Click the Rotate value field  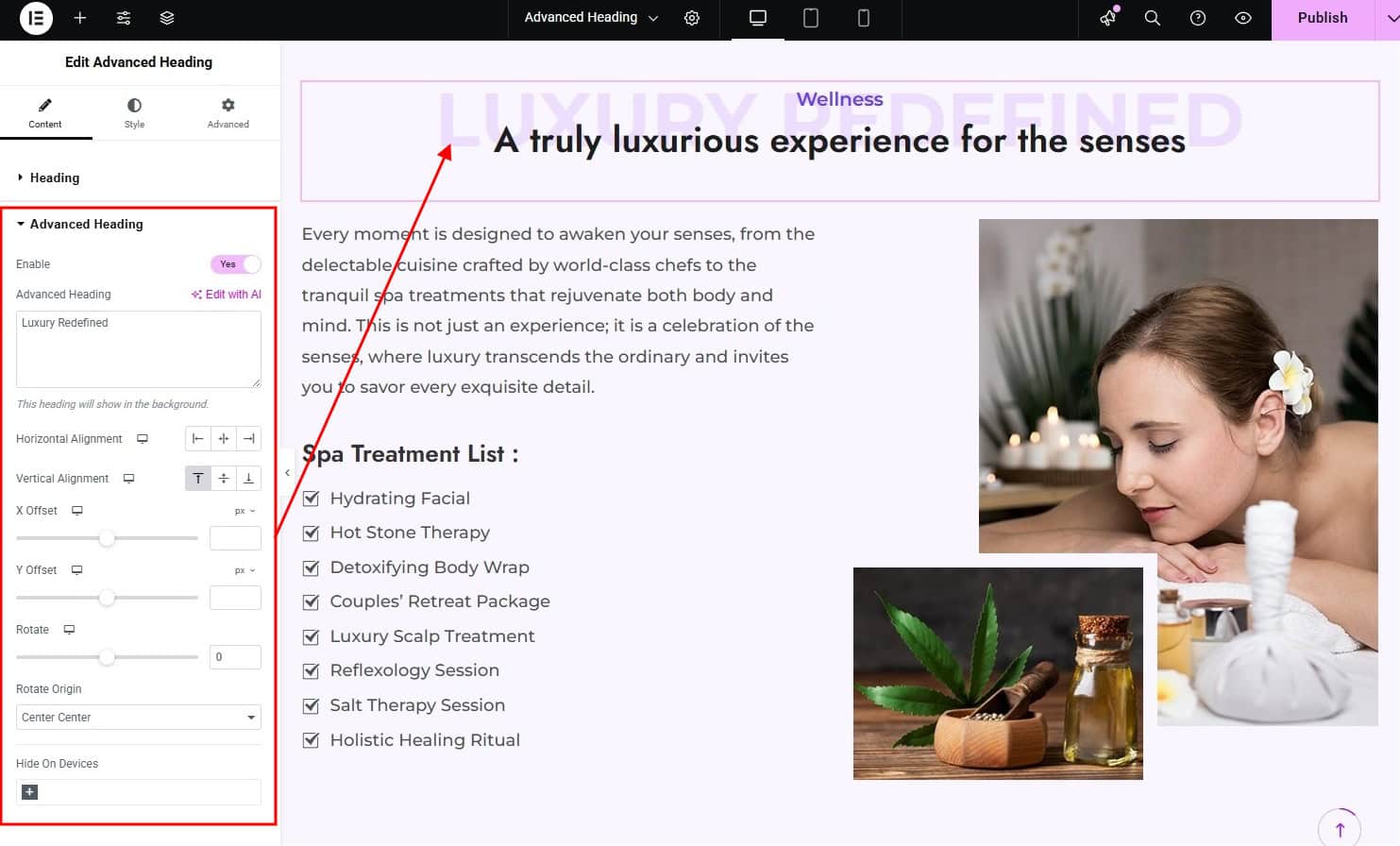click(235, 657)
